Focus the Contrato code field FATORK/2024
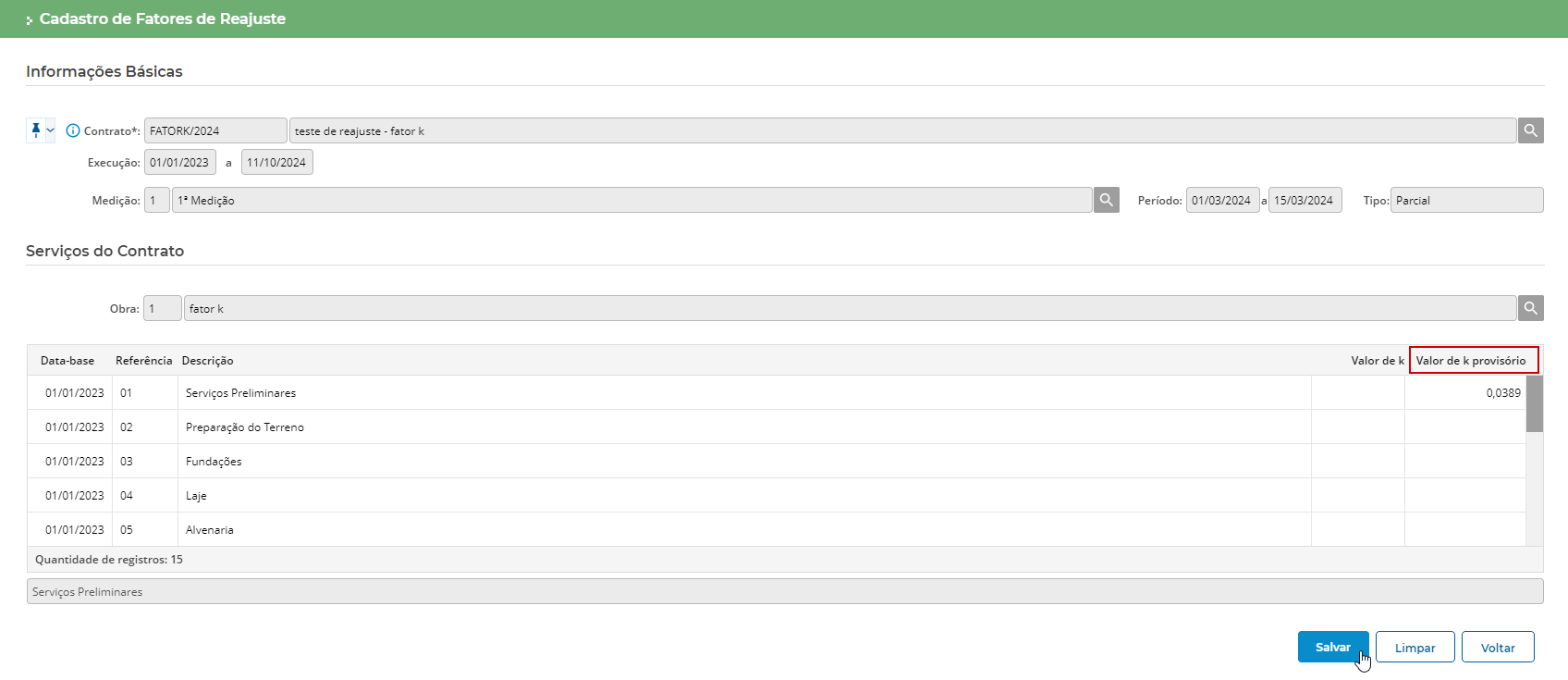Image resolution: width=1568 pixels, height=680 pixels. 214,130
